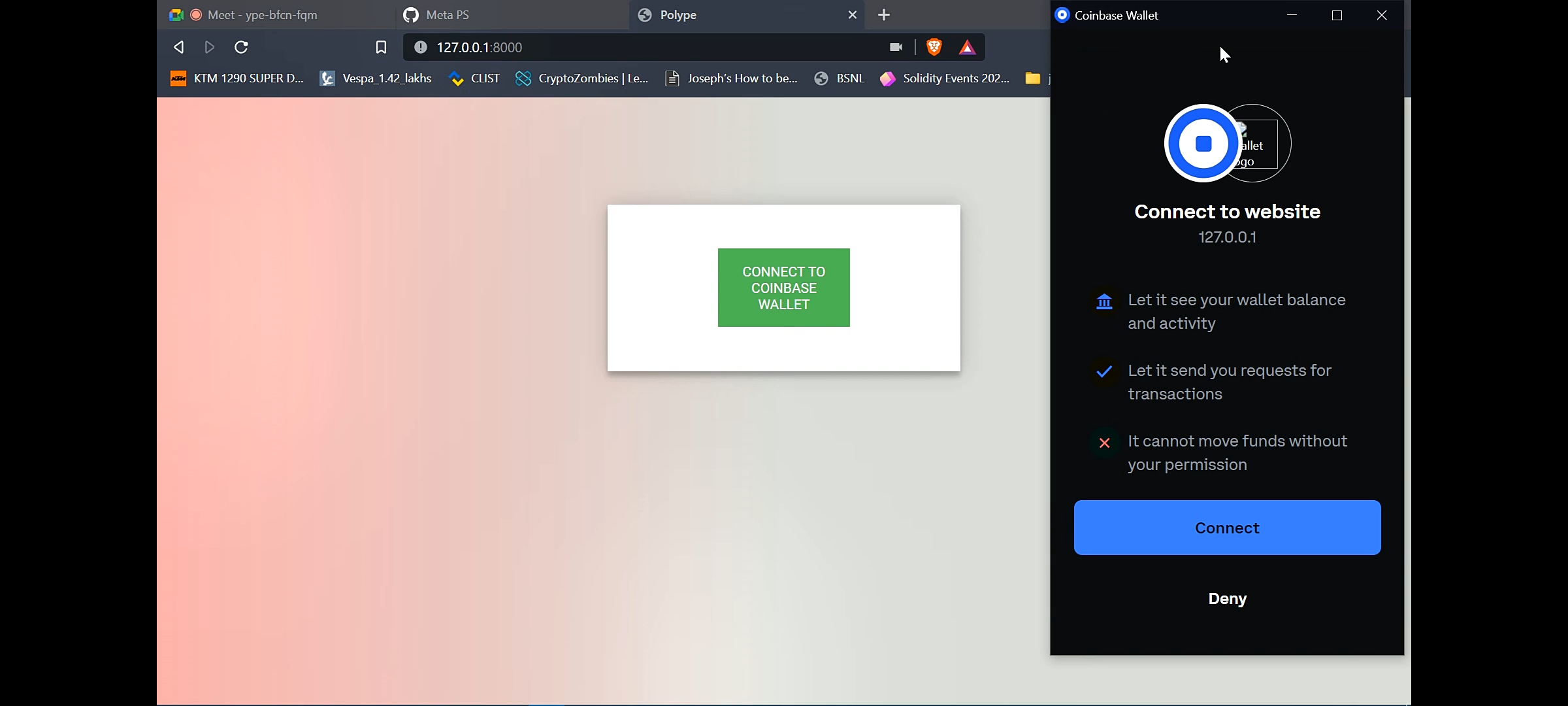Close the Coinbase Wallet popup window

(x=1382, y=14)
